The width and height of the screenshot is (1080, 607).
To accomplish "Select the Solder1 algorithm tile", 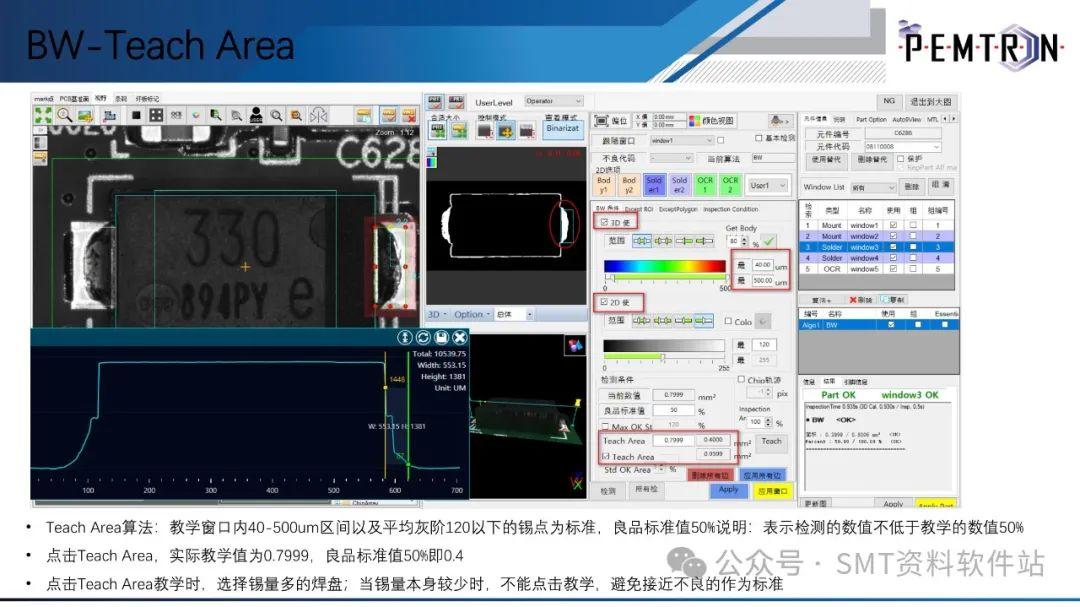I will [654, 185].
